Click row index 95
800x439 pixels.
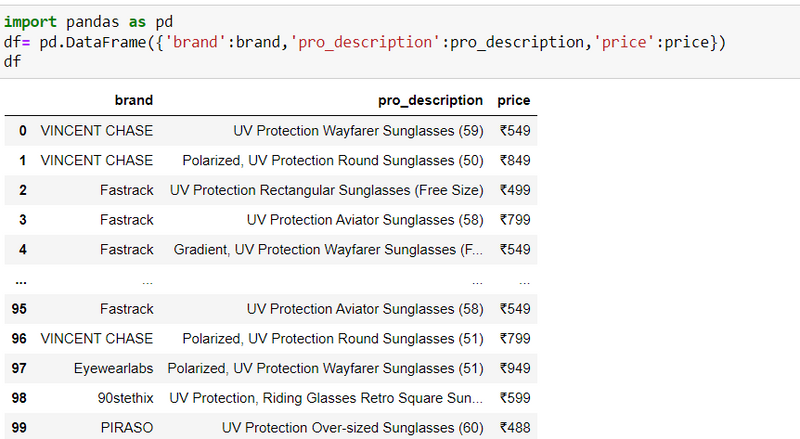19,309
